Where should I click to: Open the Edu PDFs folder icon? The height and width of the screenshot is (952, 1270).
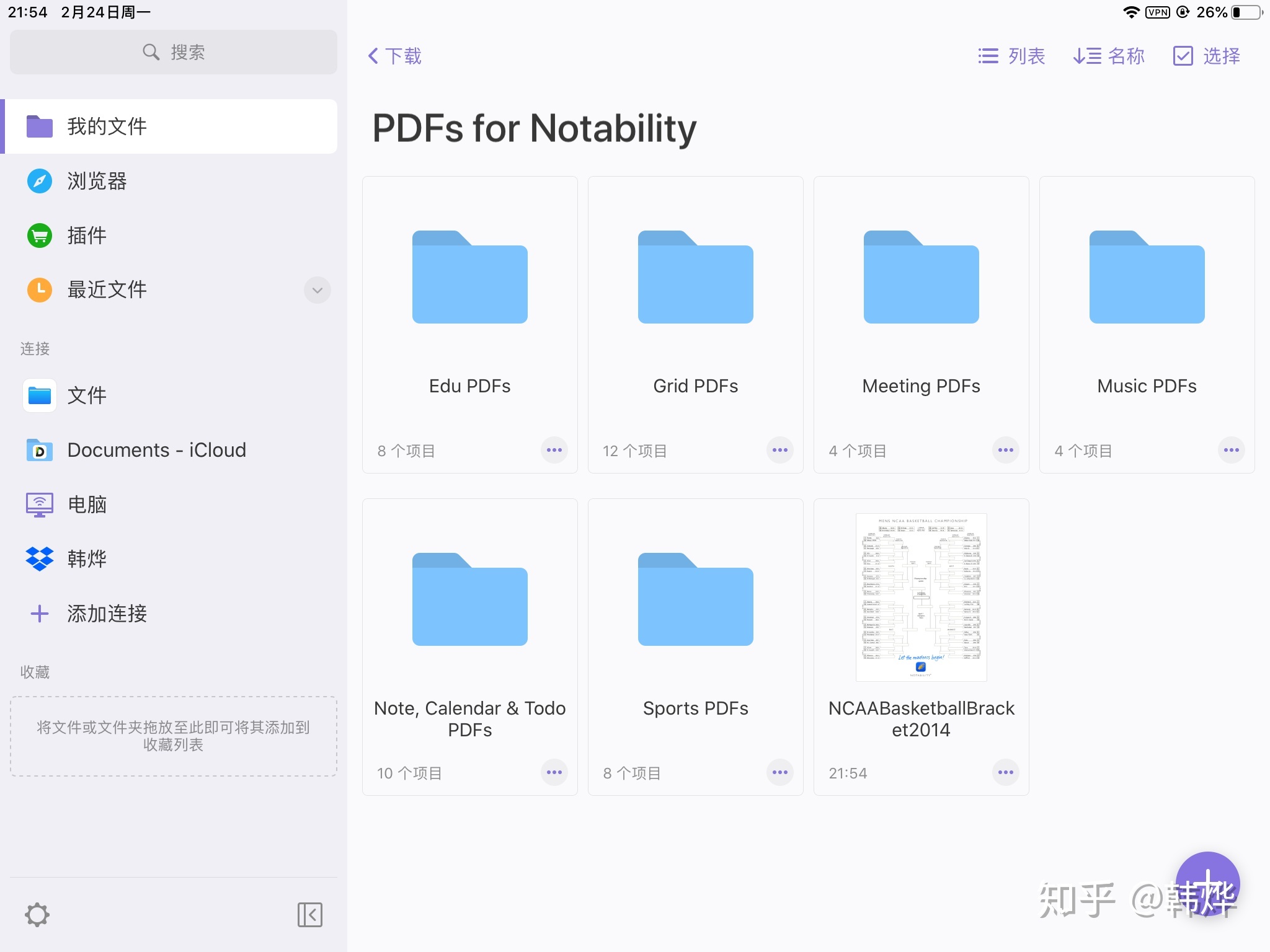tap(470, 277)
